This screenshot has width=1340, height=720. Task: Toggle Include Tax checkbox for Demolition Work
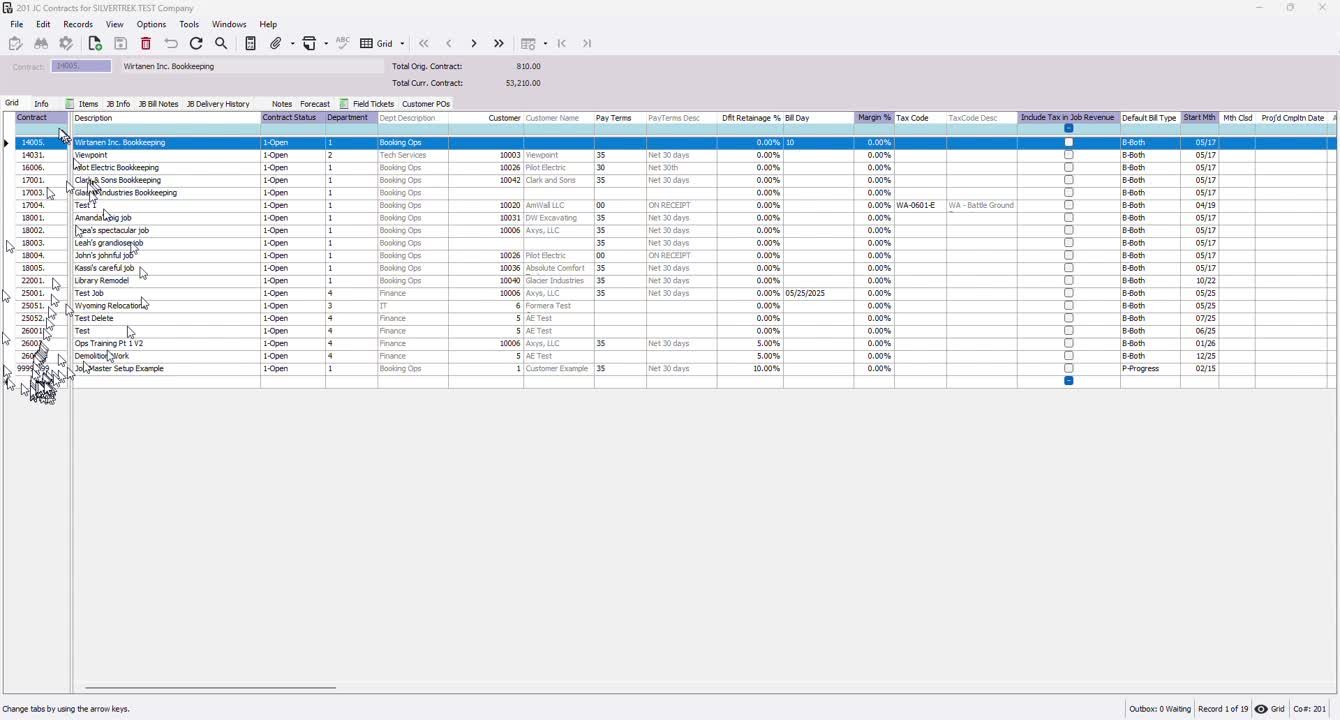click(x=1069, y=356)
